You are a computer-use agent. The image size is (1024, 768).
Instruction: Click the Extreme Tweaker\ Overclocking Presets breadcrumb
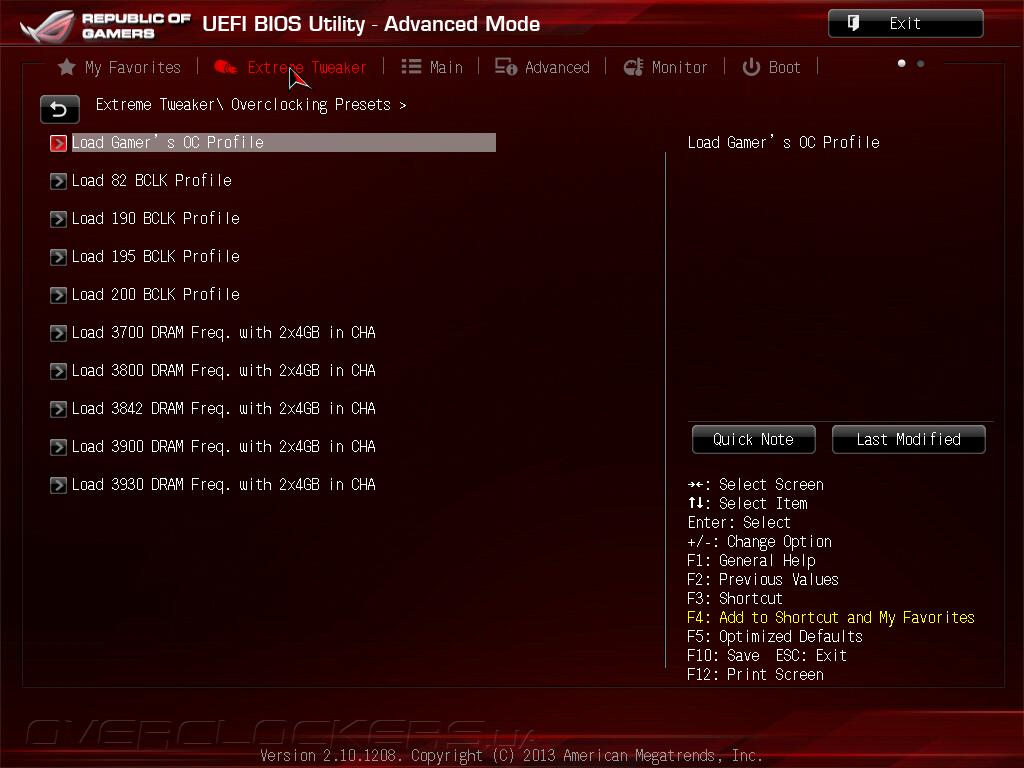[251, 104]
